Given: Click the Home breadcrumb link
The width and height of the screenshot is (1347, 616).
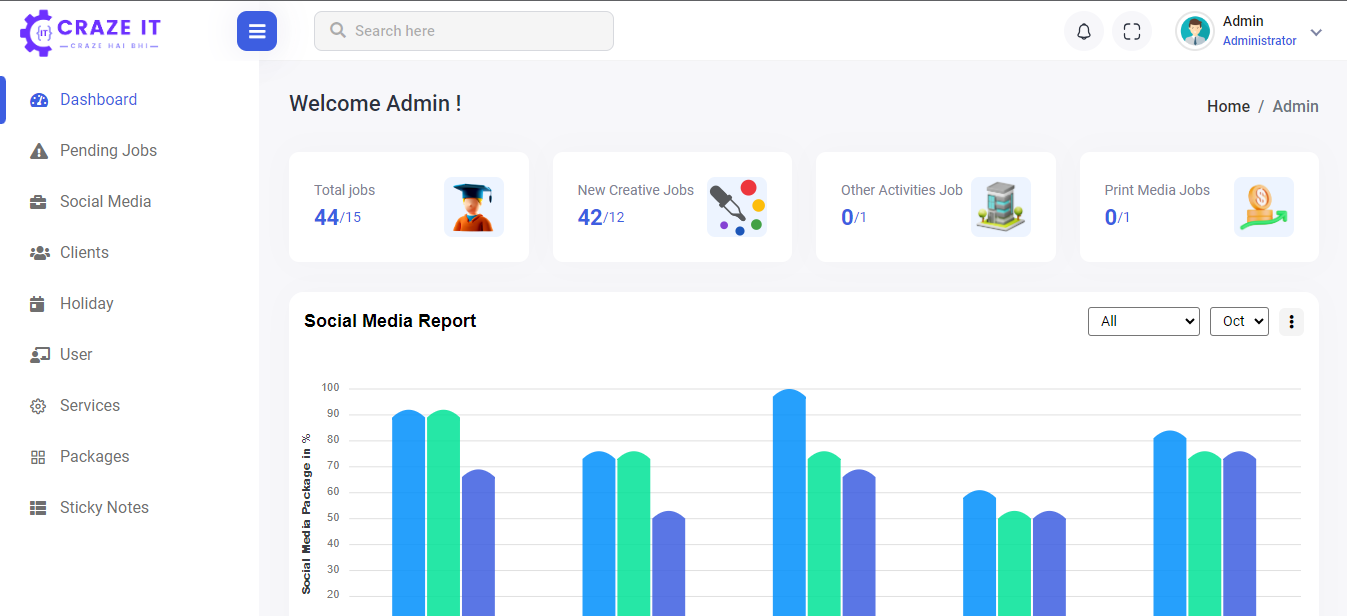Looking at the screenshot, I should pos(1228,107).
